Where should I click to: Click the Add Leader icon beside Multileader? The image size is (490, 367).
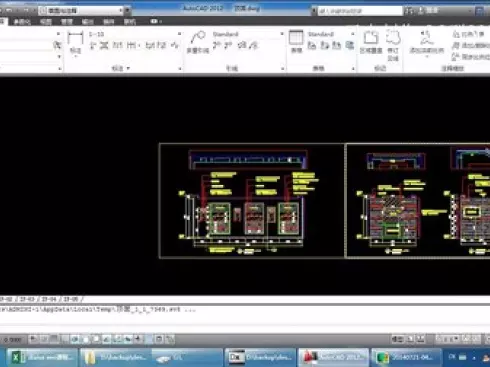coord(217,45)
